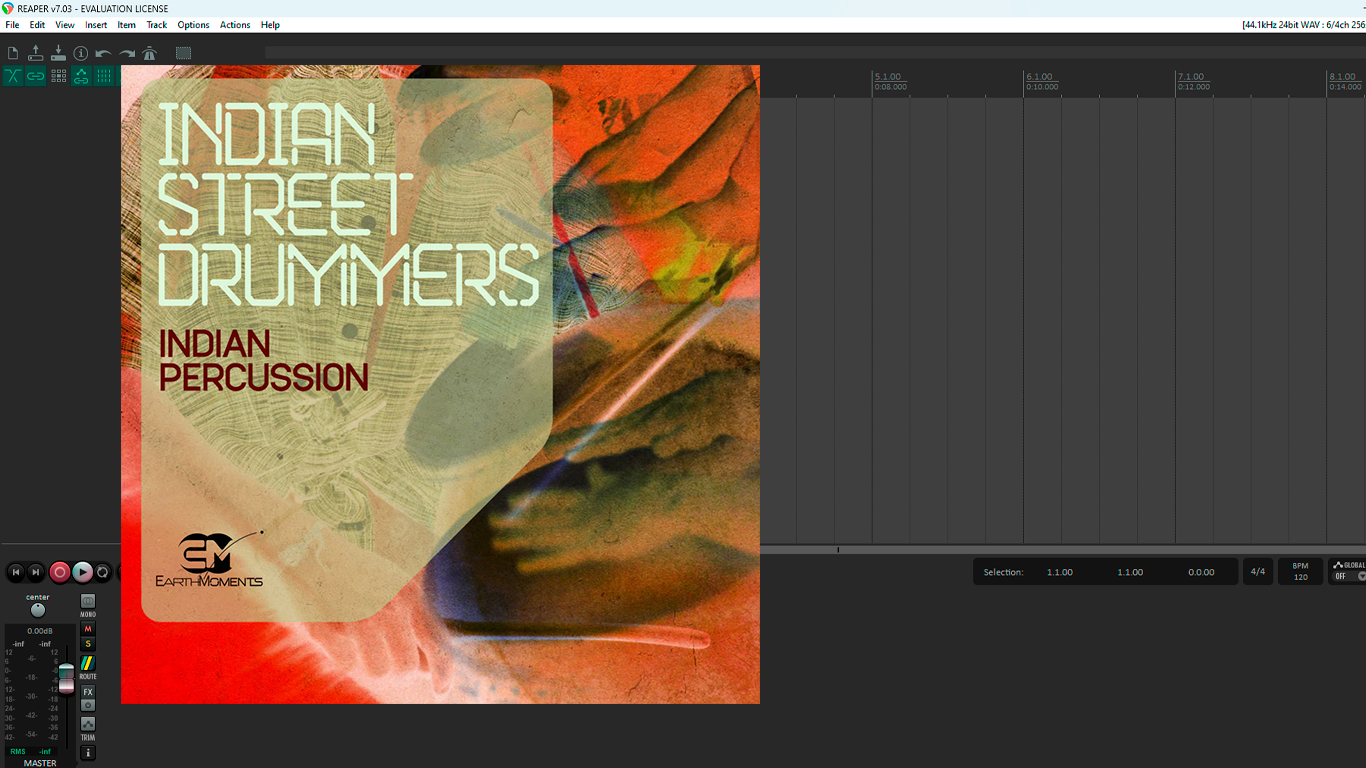Open the Item menu
Screen dimensions: 1366x768
(126, 25)
